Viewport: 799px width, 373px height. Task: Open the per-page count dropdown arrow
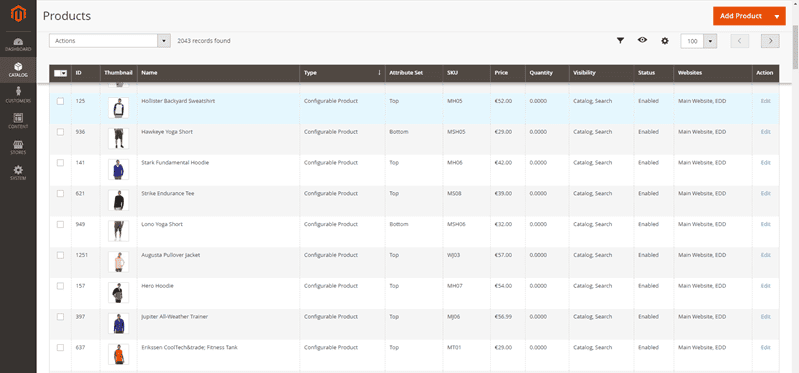(710, 41)
